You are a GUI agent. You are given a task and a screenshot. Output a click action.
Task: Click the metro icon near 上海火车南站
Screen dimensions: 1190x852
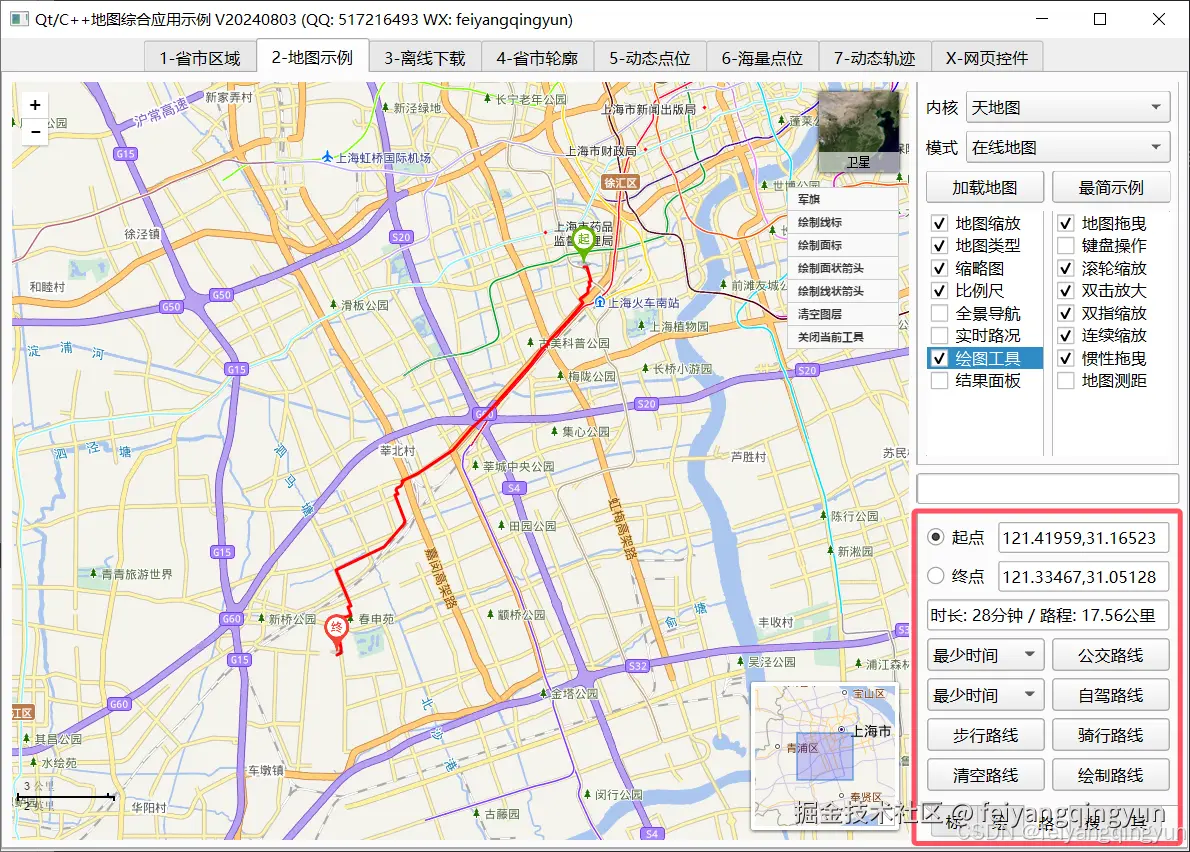(599, 302)
